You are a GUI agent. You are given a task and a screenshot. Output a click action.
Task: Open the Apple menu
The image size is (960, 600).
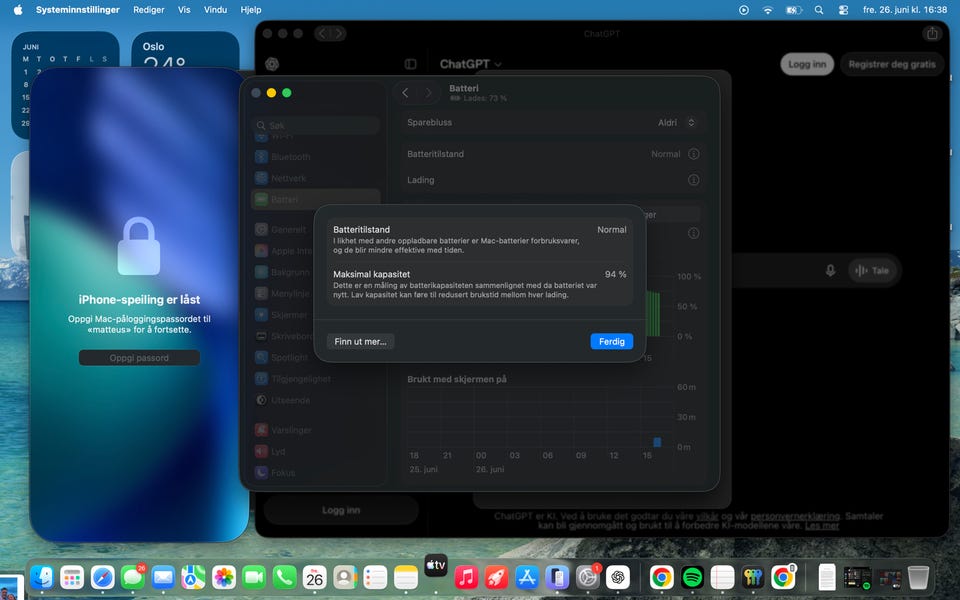point(18,10)
